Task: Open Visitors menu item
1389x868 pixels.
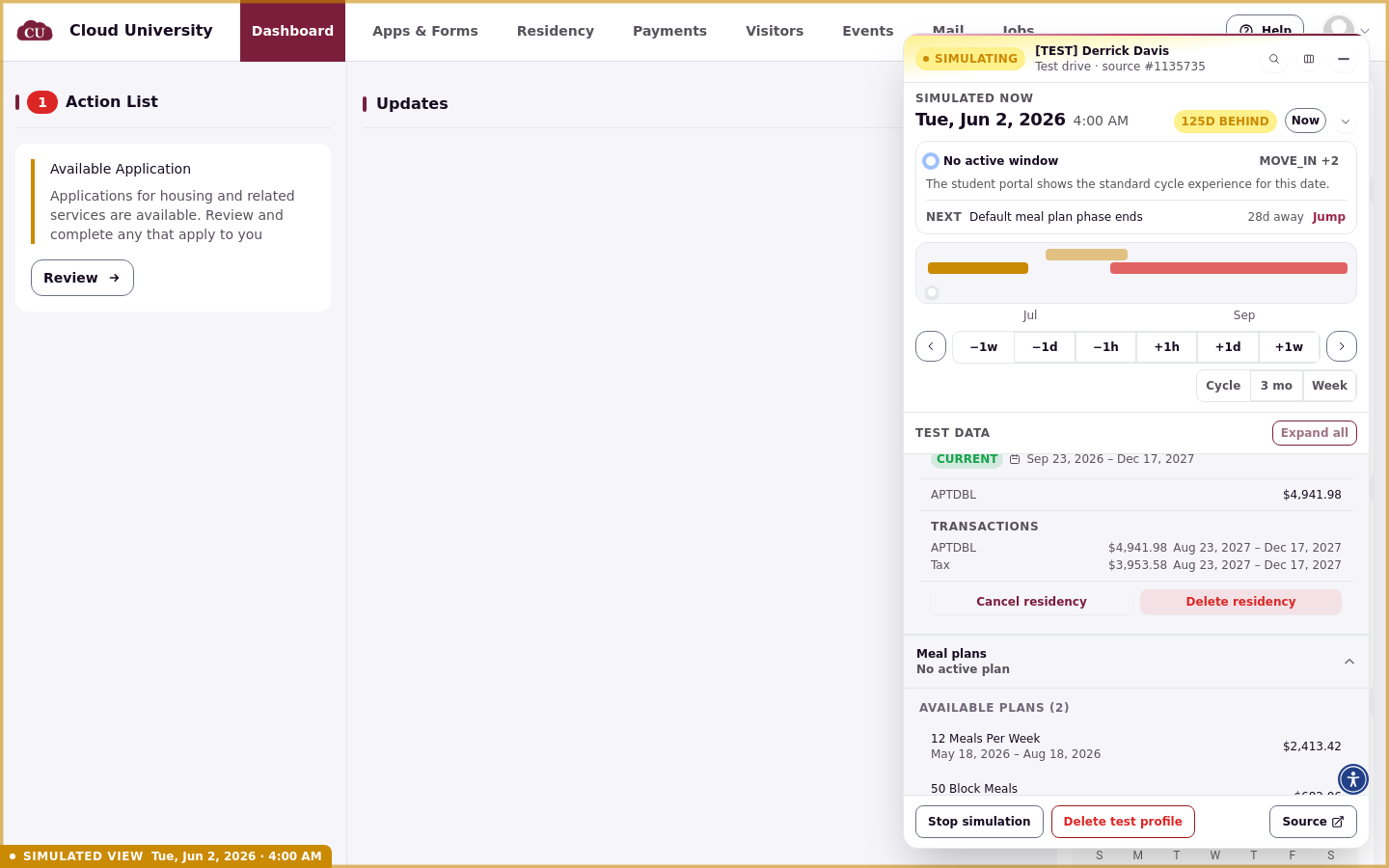Action: 775,31
